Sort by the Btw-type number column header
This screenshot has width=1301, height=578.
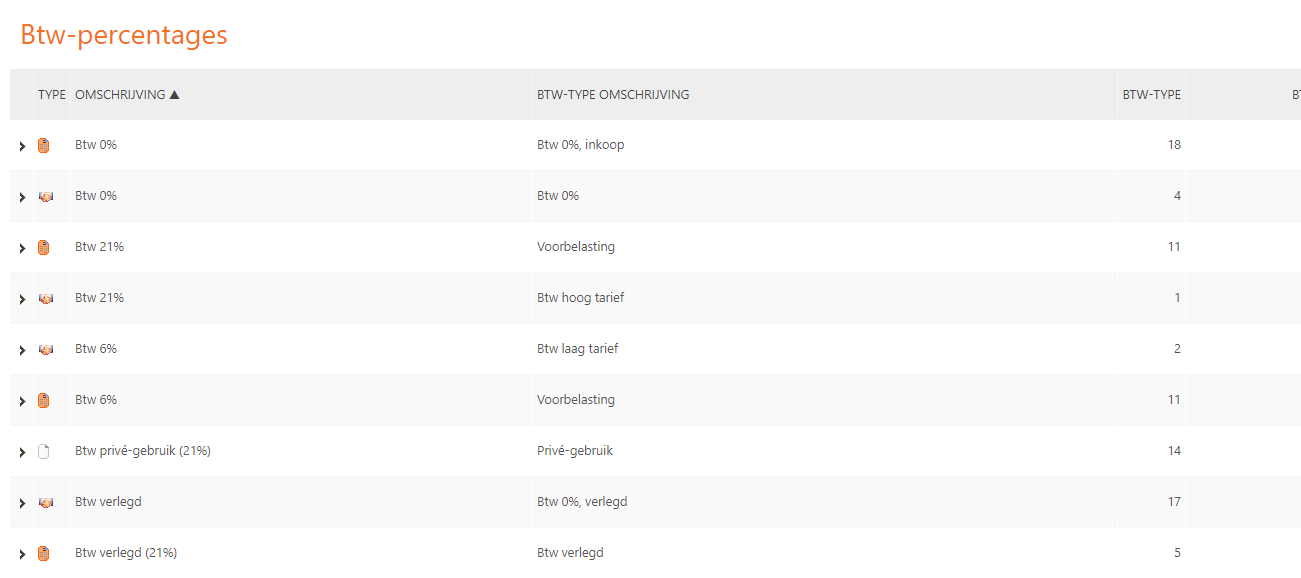(1151, 95)
